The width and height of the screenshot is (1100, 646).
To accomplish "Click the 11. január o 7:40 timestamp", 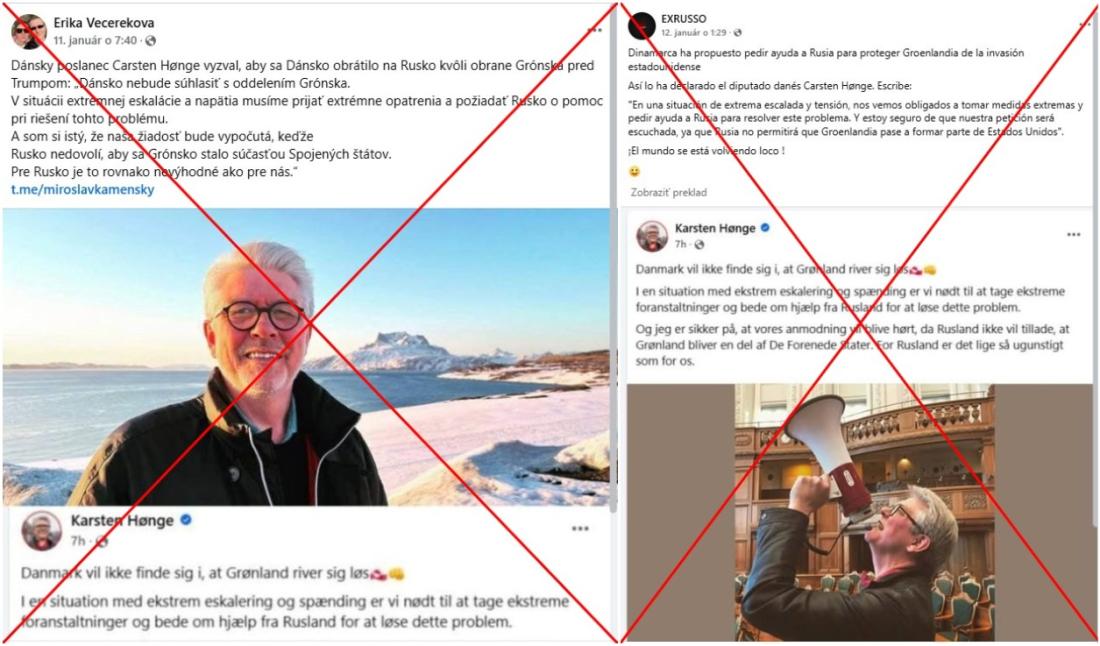I will click(96, 41).
